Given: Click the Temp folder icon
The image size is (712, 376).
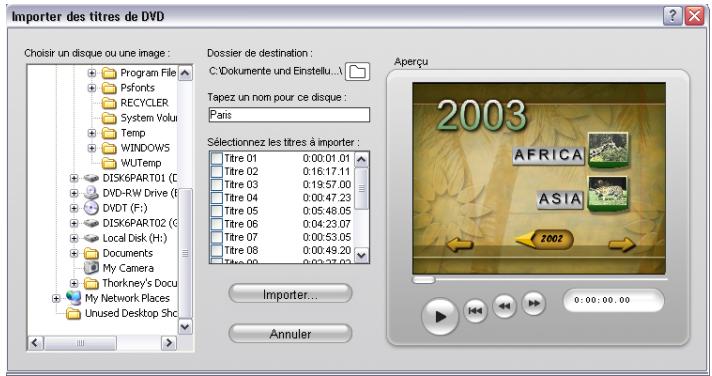Looking at the screenshot, I should pos(109,133).
